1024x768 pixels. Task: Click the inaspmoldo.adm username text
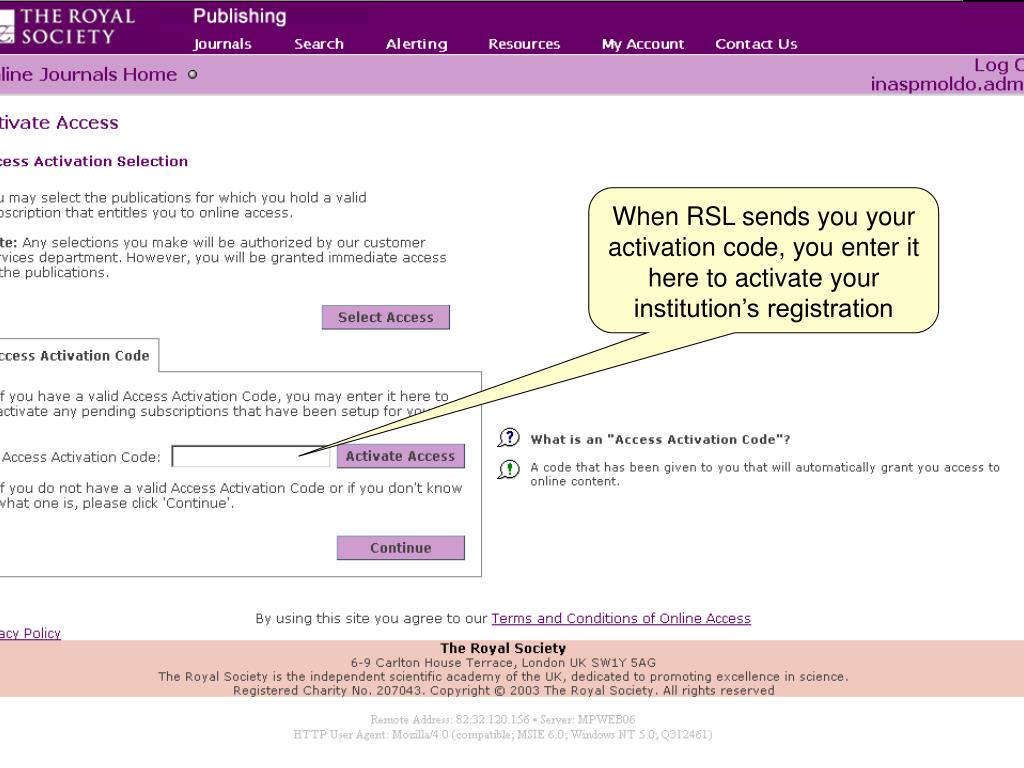point(947,84)
